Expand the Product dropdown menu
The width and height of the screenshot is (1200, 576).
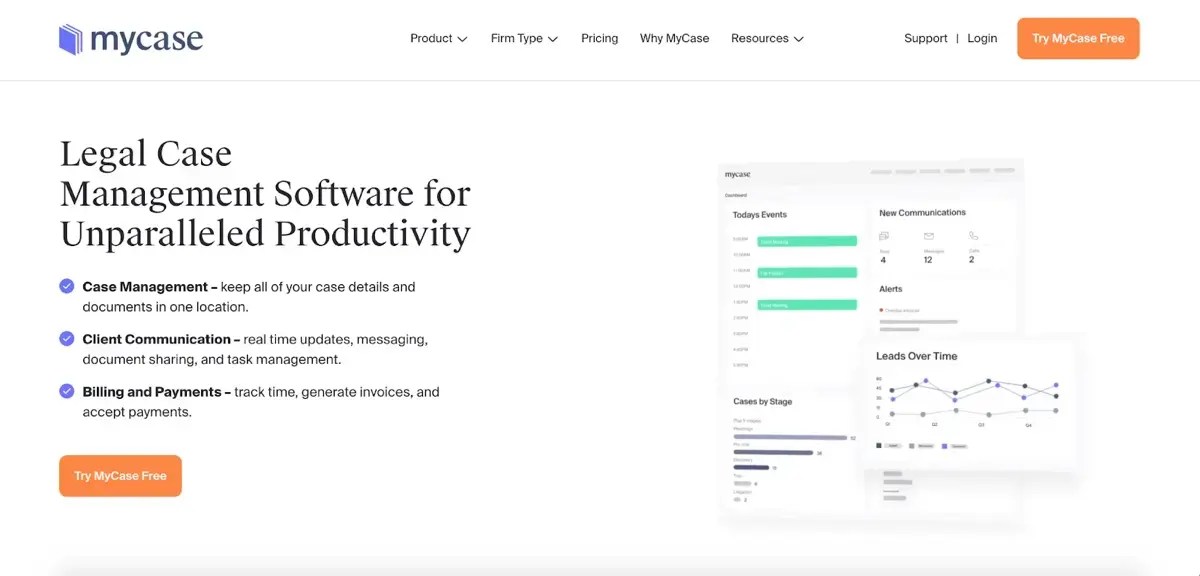point(439,38)
